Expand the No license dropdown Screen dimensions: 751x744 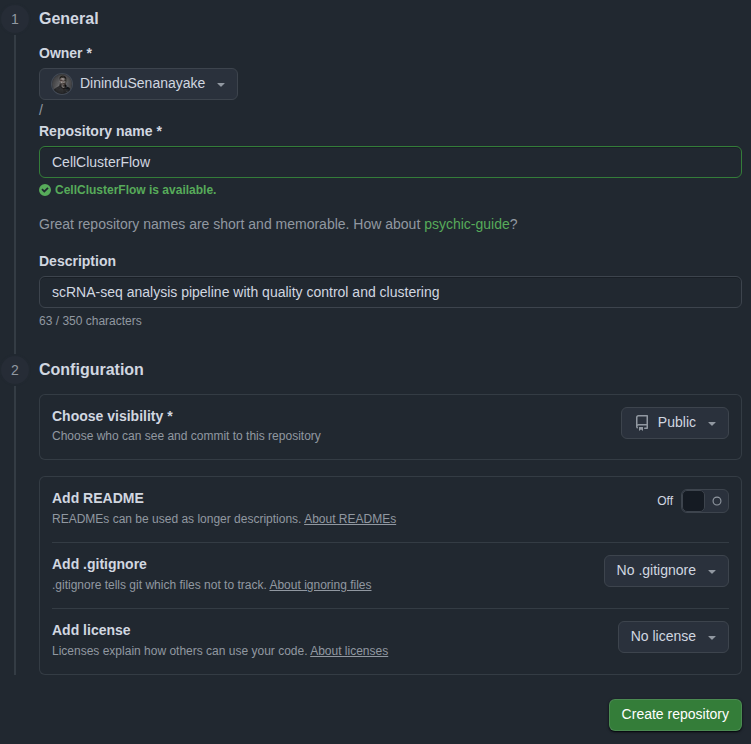673,637
